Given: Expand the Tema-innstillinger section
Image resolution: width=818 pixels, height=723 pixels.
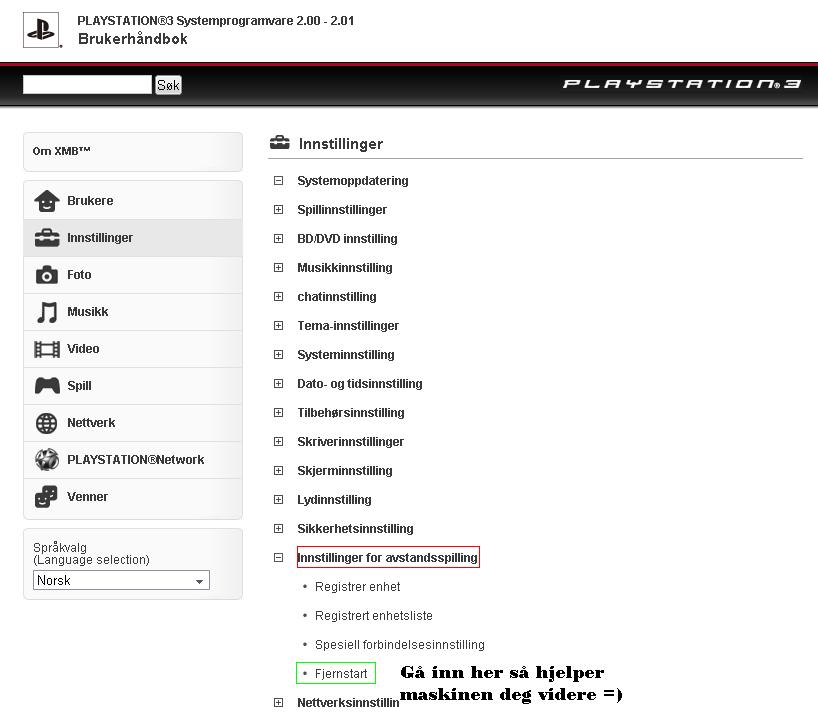Looking at the screenshot, I should pyautogui.click(x=279, y=326).
